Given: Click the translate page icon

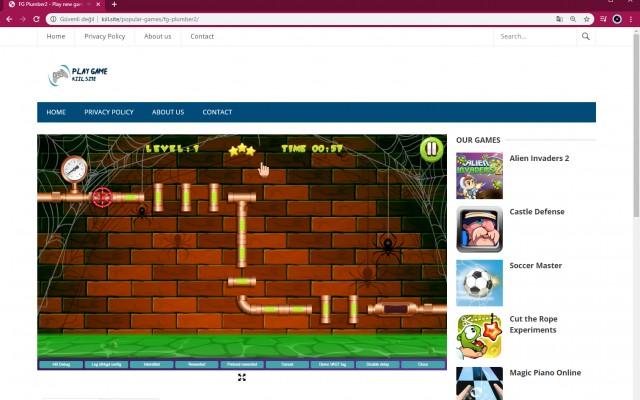Looking at the screenshot, I should pyautogui.click(x=559, y=19).
